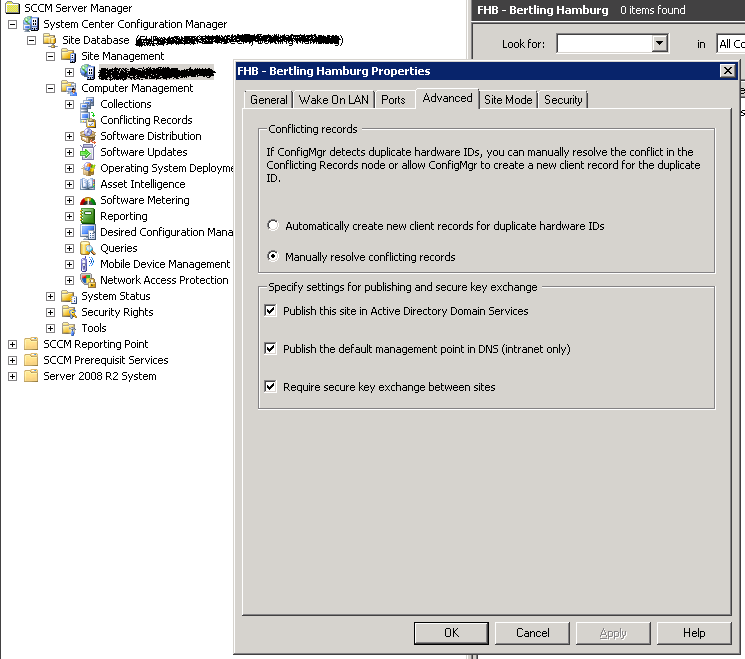
Task: Click the Mobile Device Management icon
Action: point(87,264)
